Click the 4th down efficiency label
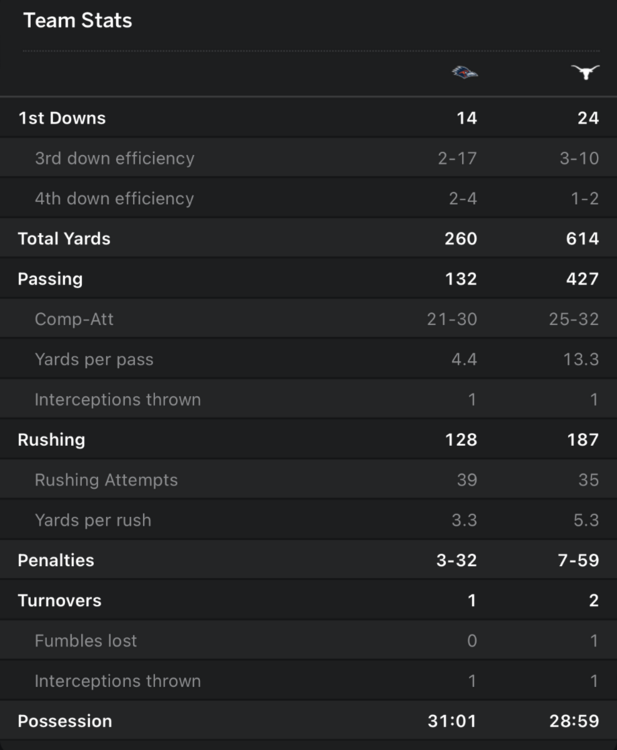Screen dimensions: 617x750 point(114,198)
